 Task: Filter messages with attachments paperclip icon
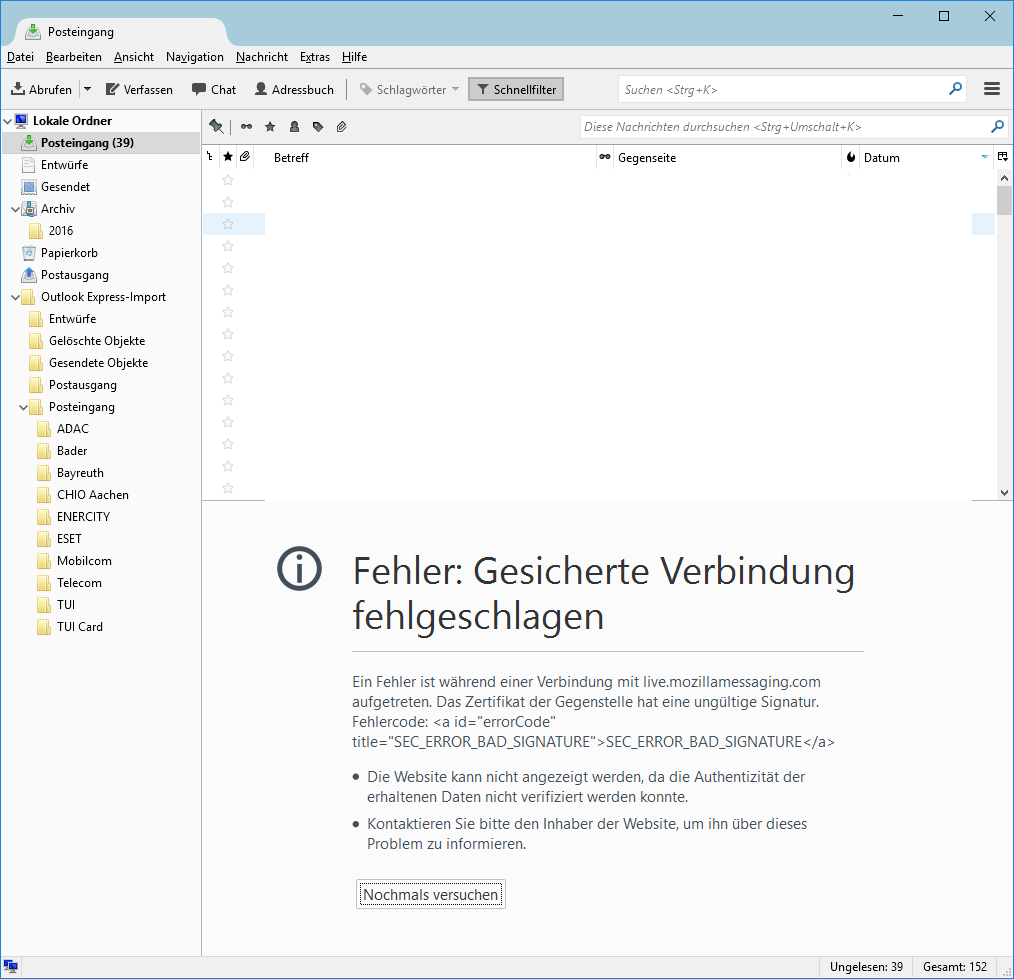coord(341,127)
